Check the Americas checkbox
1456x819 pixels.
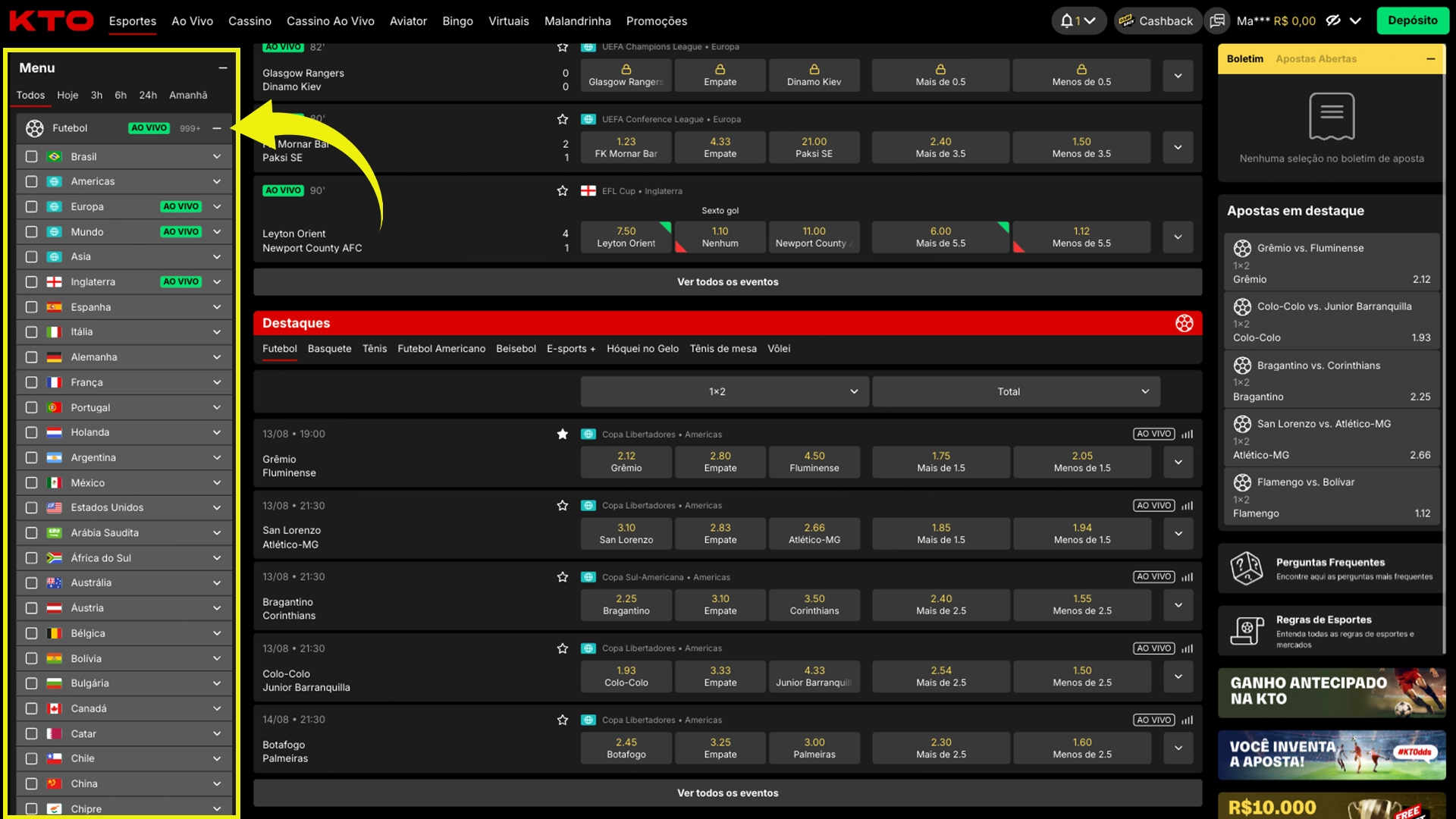(31, 182)
